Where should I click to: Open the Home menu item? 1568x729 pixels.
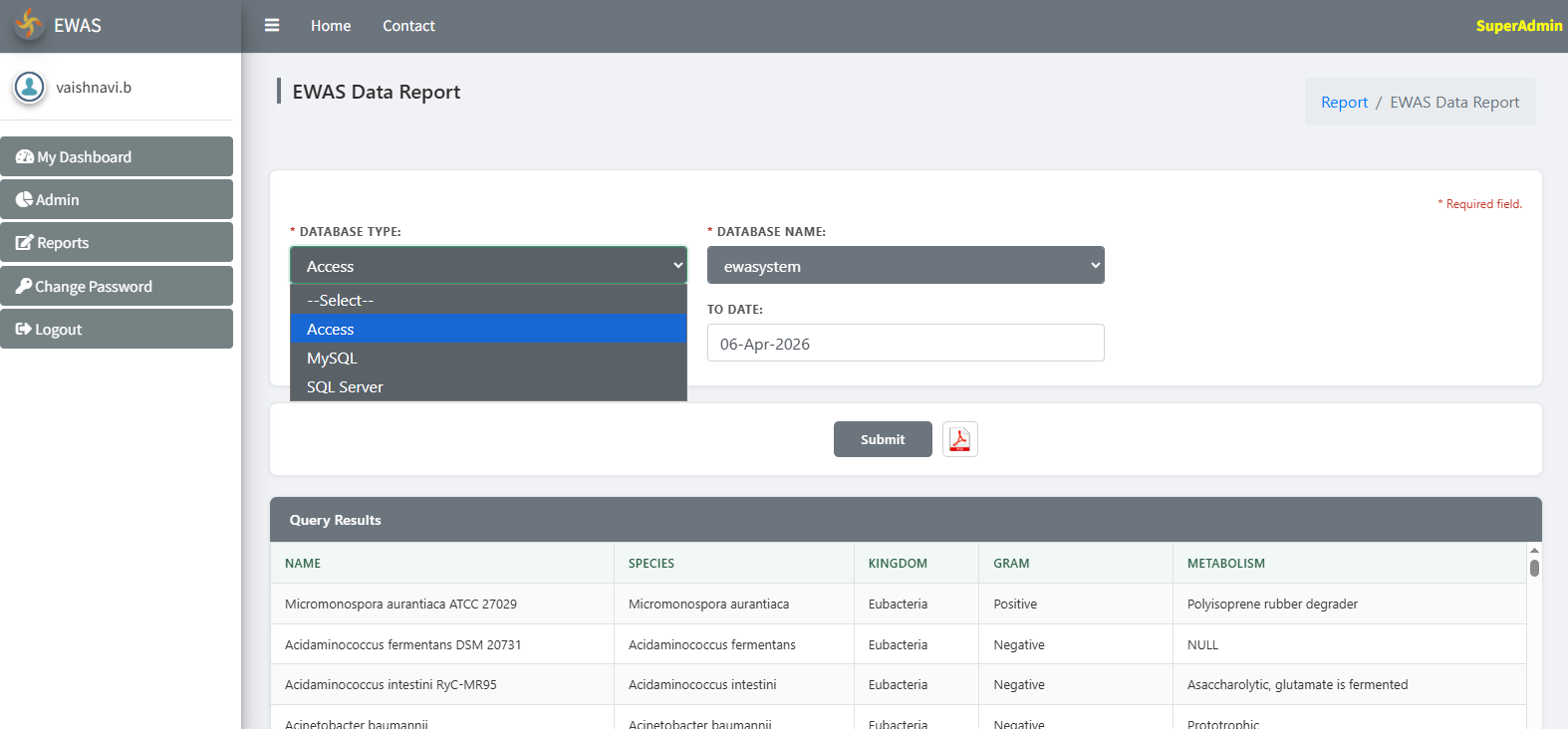point(331,26)
